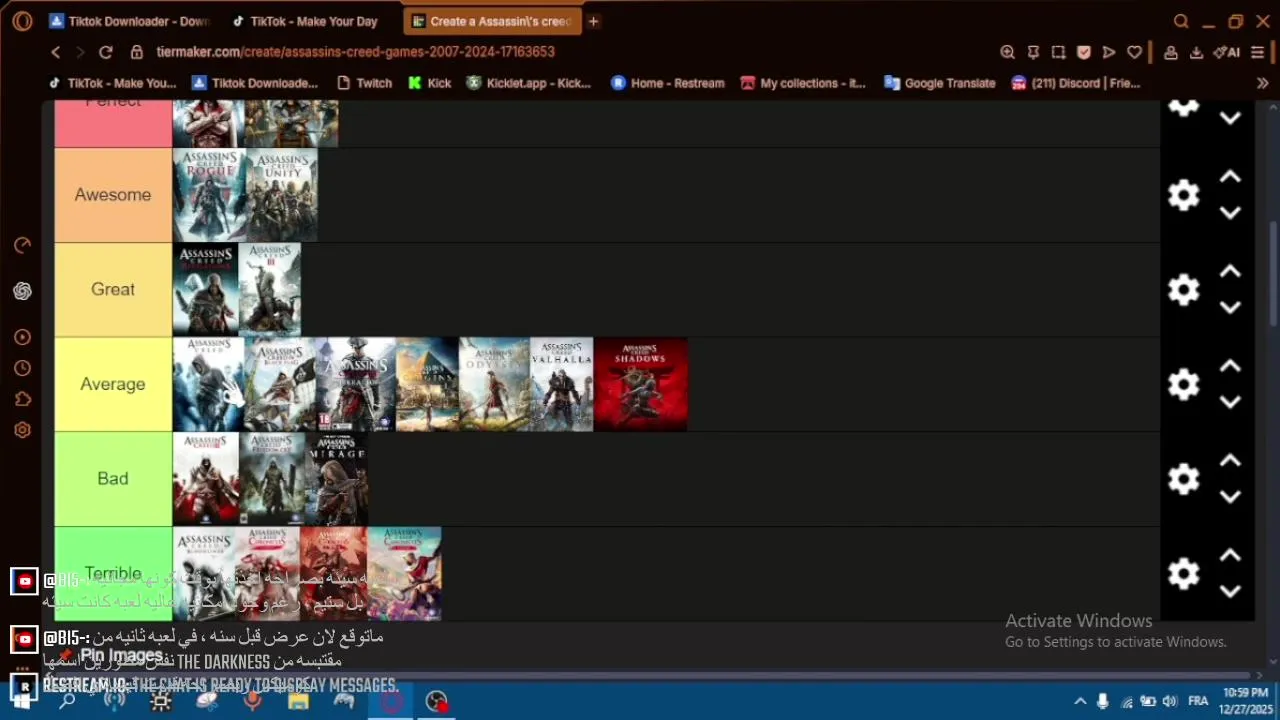Open settings gear for Terrible tier row
Viewport: 1280px width, 720px height.
click(x=1183, y=573)
